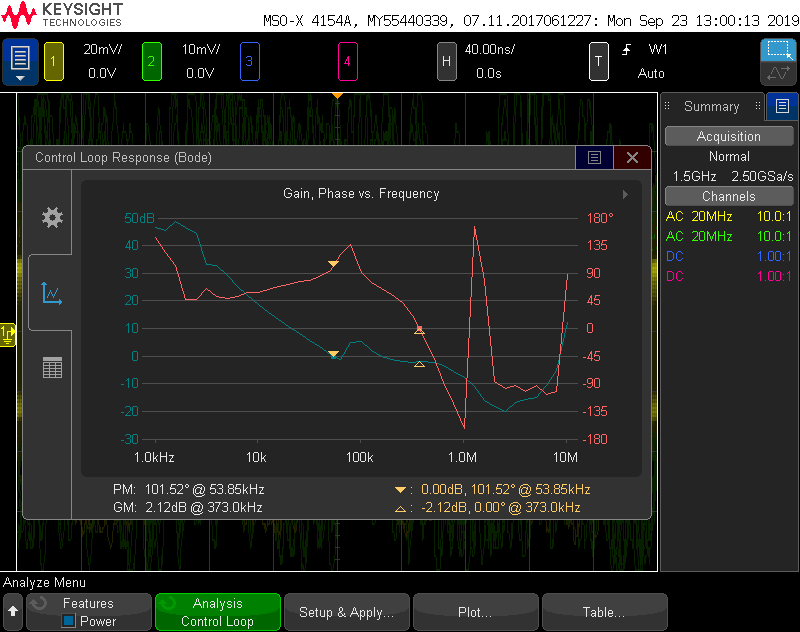
Task: Select channel 2 green button
Action: click(152, 62)
